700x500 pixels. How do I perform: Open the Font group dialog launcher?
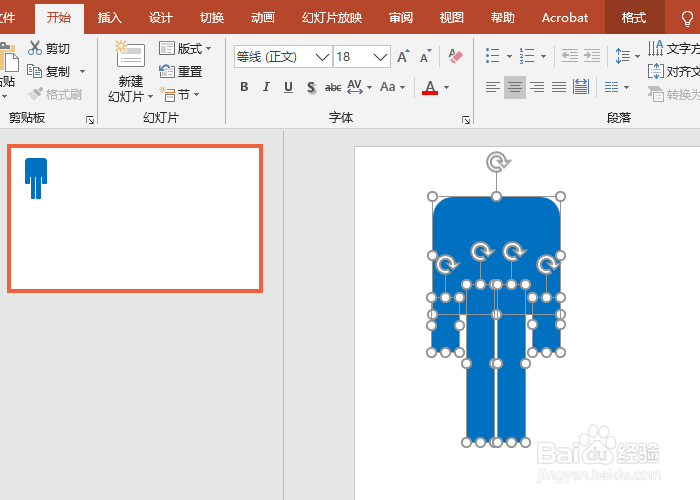[466, 120]
